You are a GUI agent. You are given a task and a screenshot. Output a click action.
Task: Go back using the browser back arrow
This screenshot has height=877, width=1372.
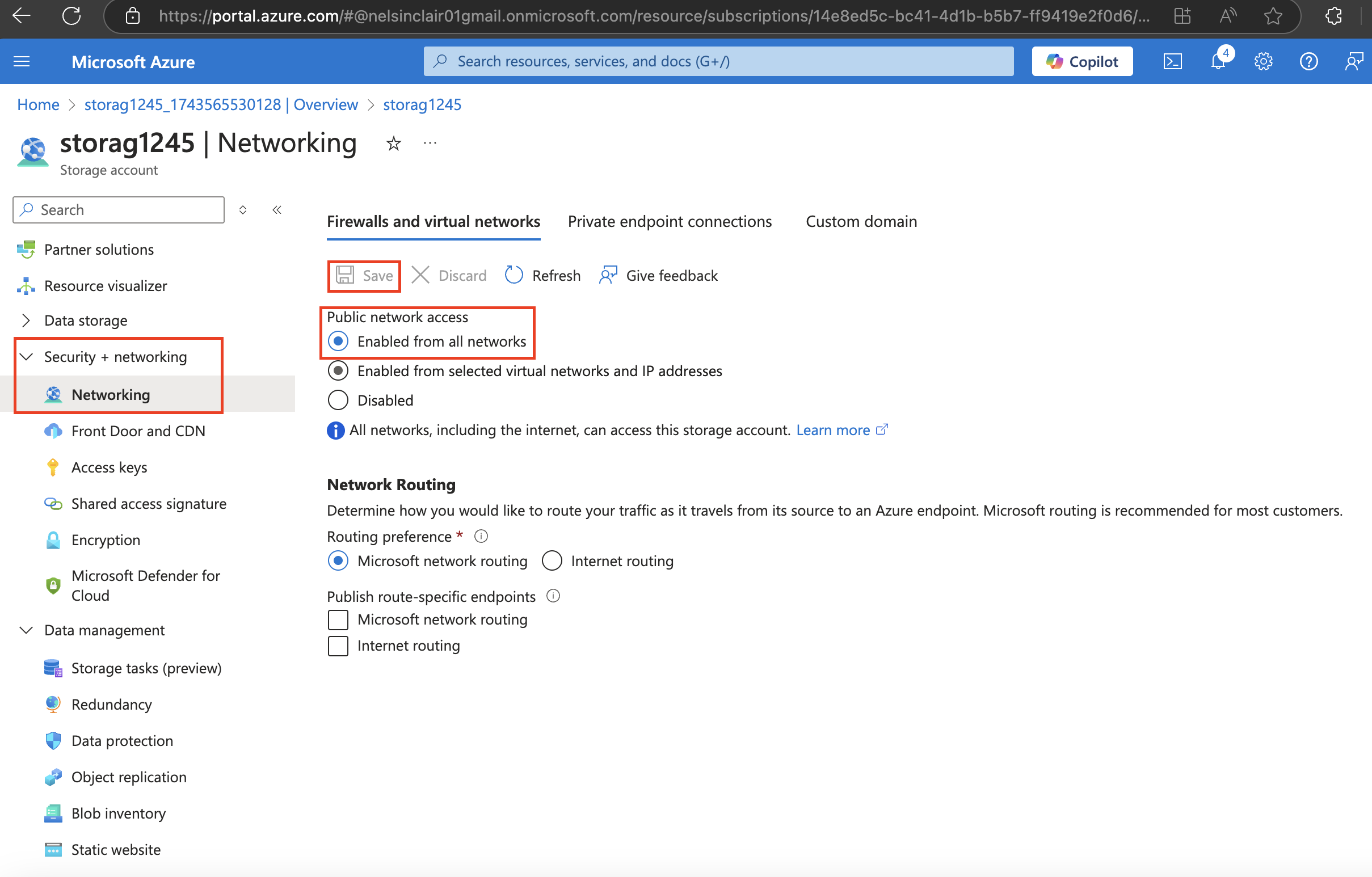[x=22, y=16]
